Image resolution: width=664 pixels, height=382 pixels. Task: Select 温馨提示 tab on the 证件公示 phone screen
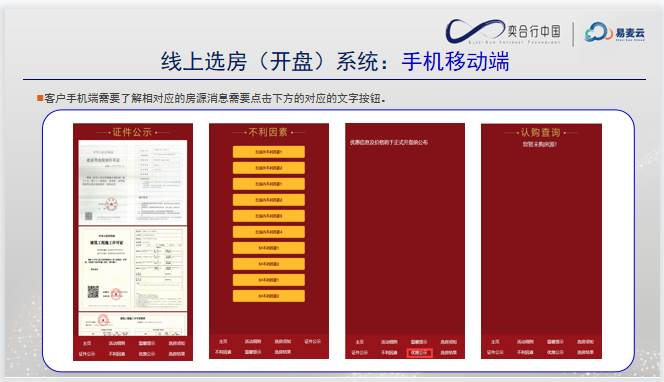[x=147, y=343]
